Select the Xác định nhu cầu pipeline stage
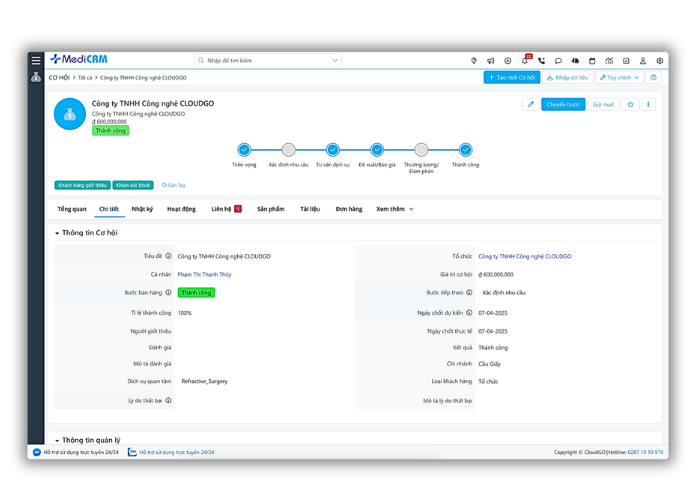This screenshot has width=700, height=500. coord(288,150)
